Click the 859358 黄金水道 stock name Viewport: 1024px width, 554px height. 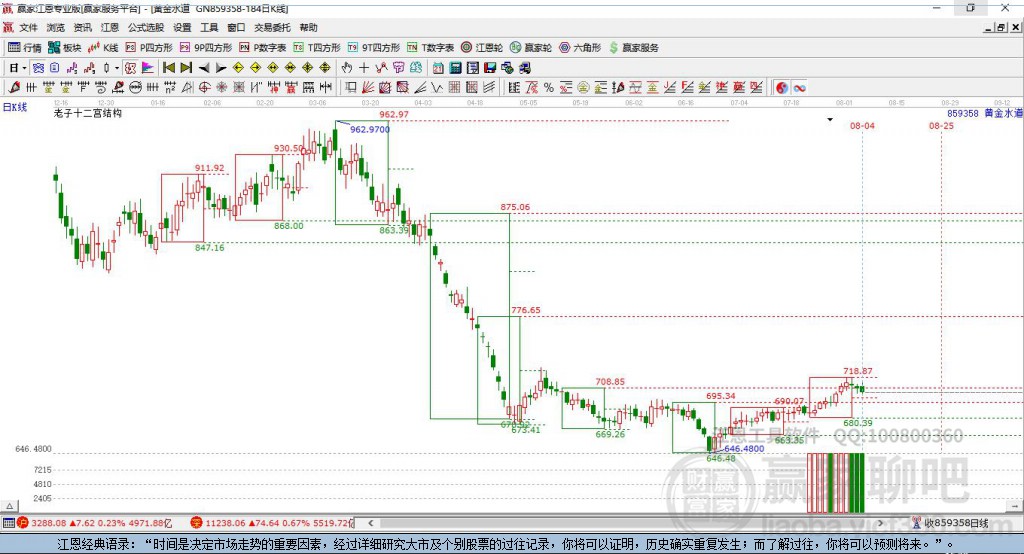pos(984,113)
